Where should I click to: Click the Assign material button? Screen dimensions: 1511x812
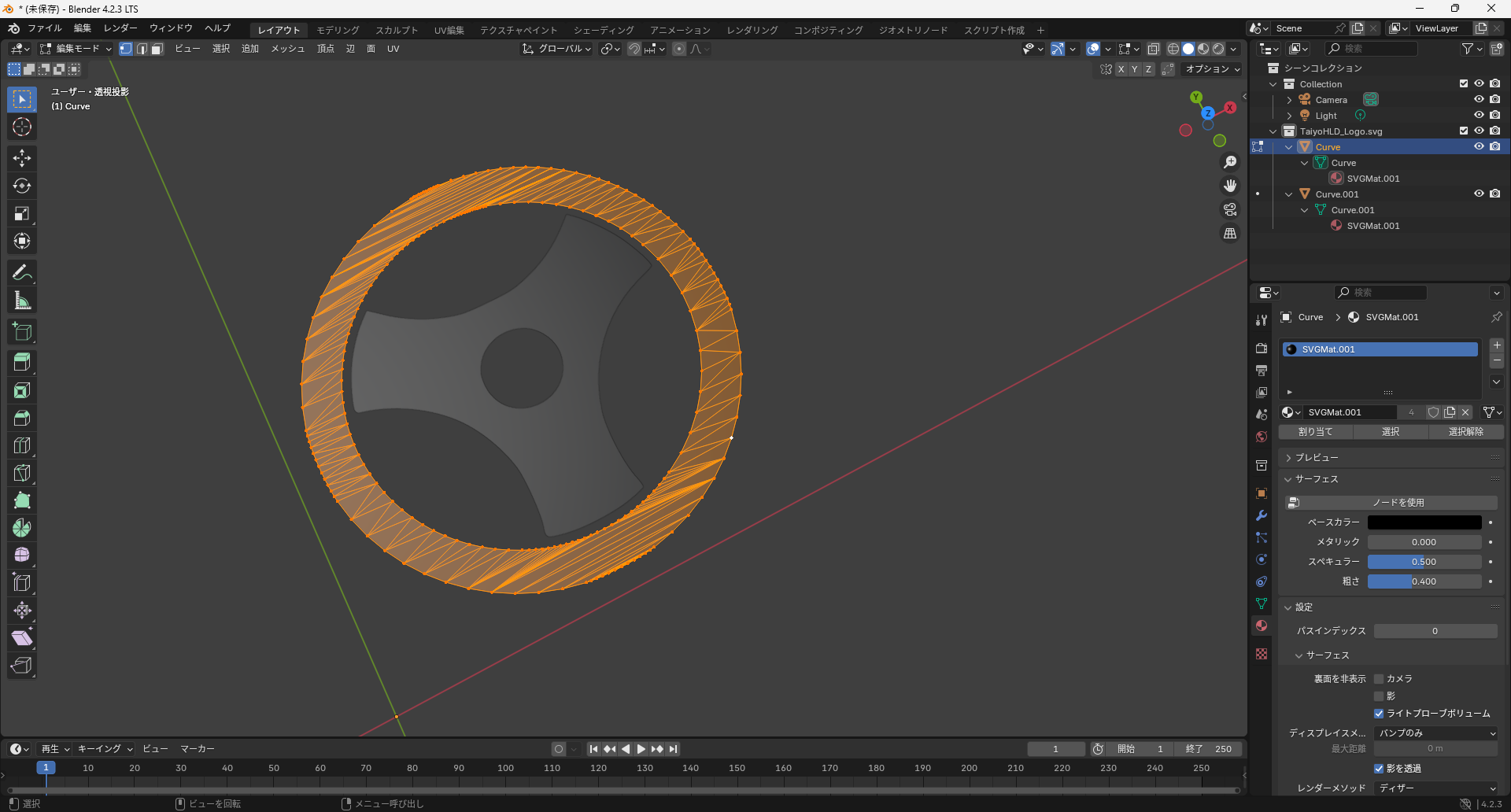pyautogui.click(x=1315, y=432)
